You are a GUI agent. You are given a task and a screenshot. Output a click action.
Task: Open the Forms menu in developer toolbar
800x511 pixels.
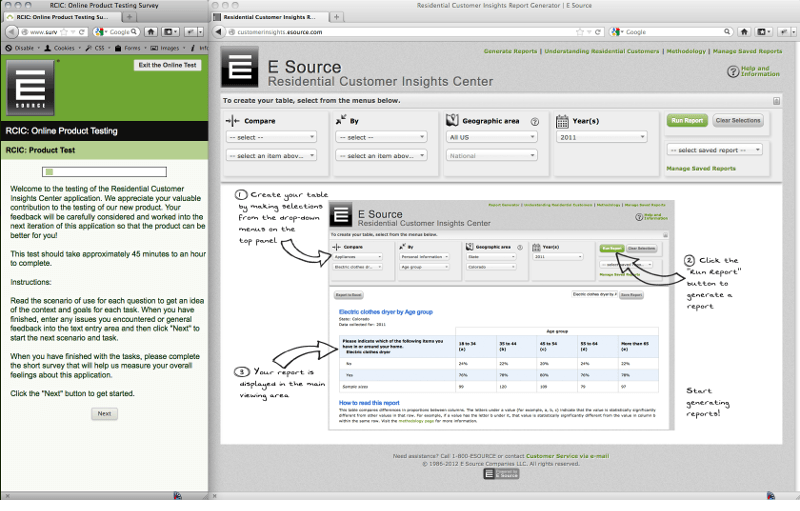(x=132, y=48)
